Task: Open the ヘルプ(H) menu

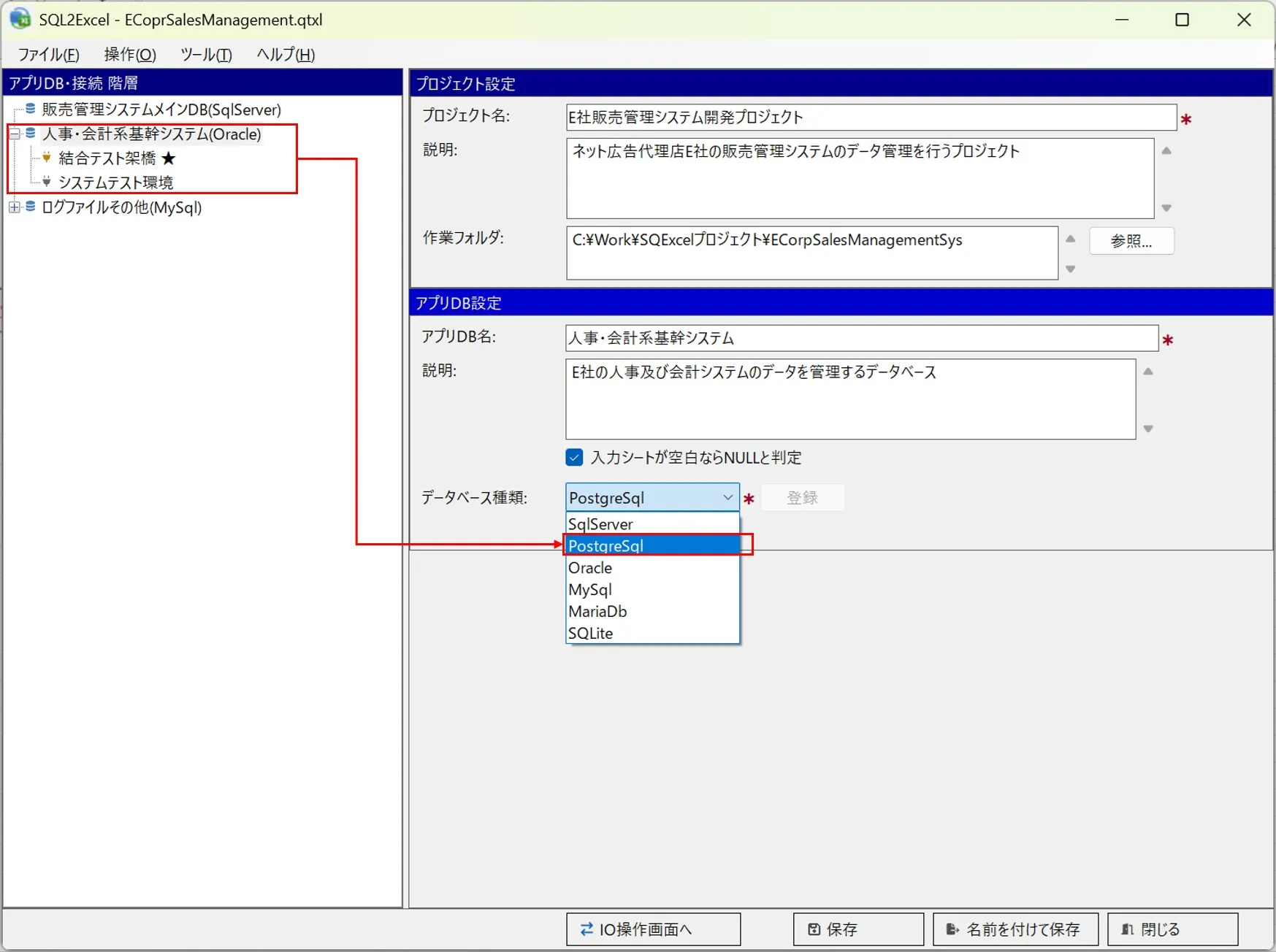Action: (x=286, y=54)
